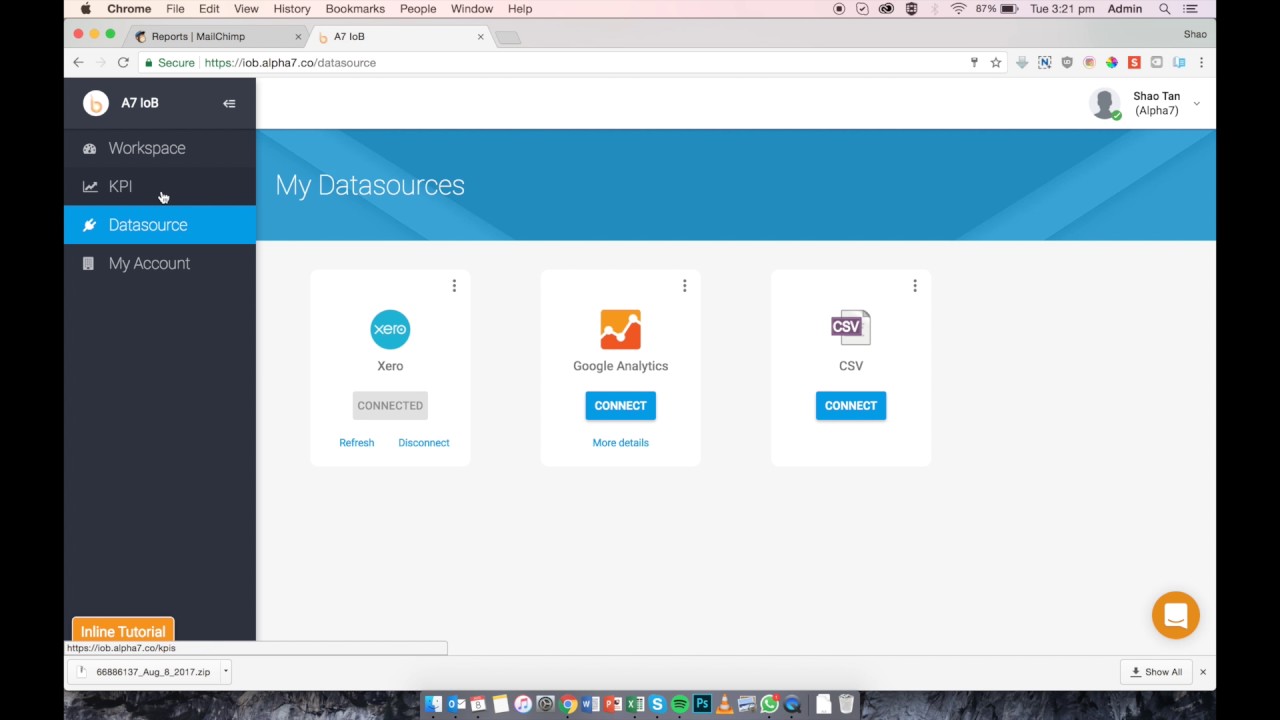The height and width of the screenshot is (720, 1280).
Task: Open the History menu in menu bar
Action: 292,9
